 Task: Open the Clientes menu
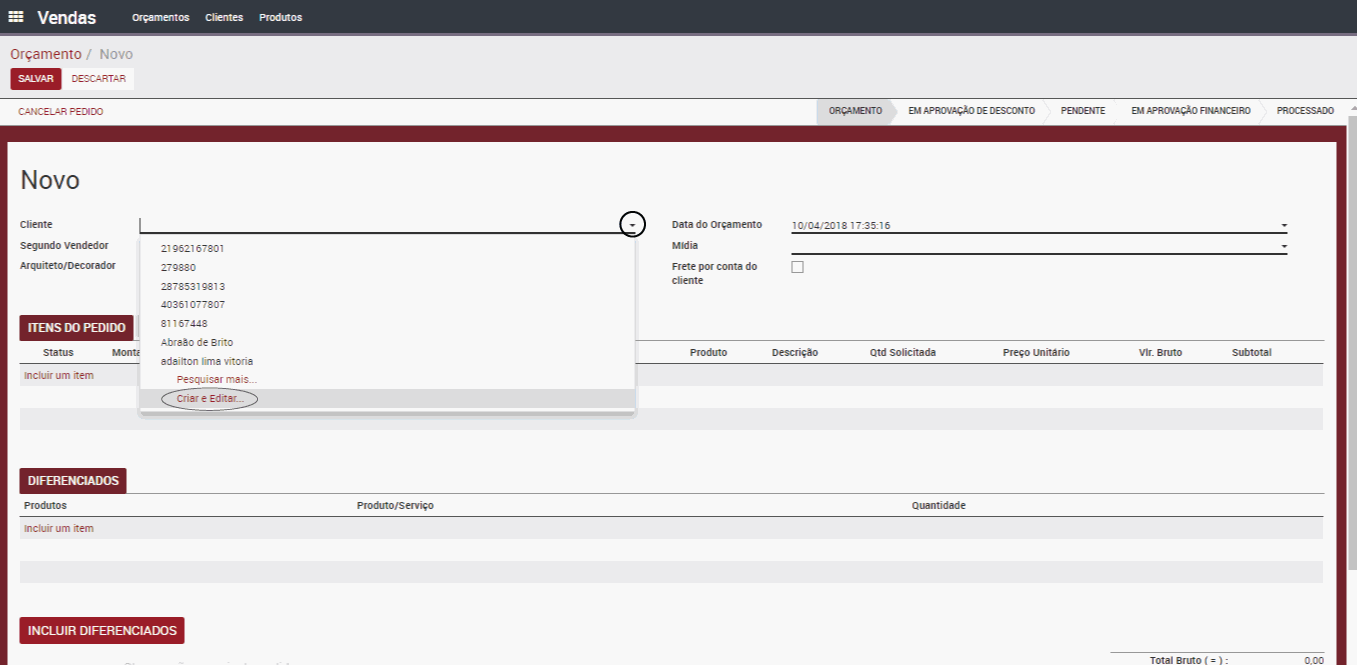[224, 17]
